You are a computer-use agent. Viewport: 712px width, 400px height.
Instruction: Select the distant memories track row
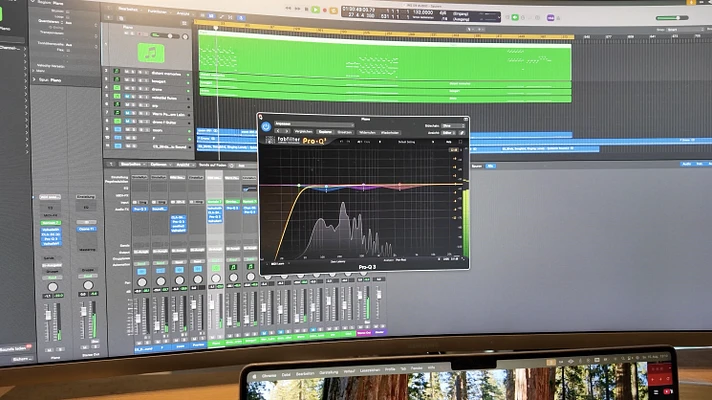[148, 72]
